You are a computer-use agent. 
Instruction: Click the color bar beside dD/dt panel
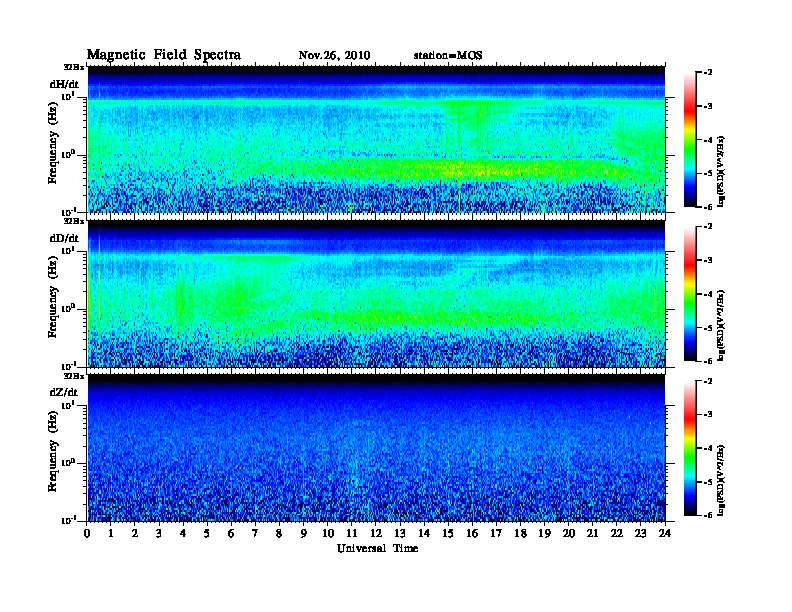click(x=690, y=293)
